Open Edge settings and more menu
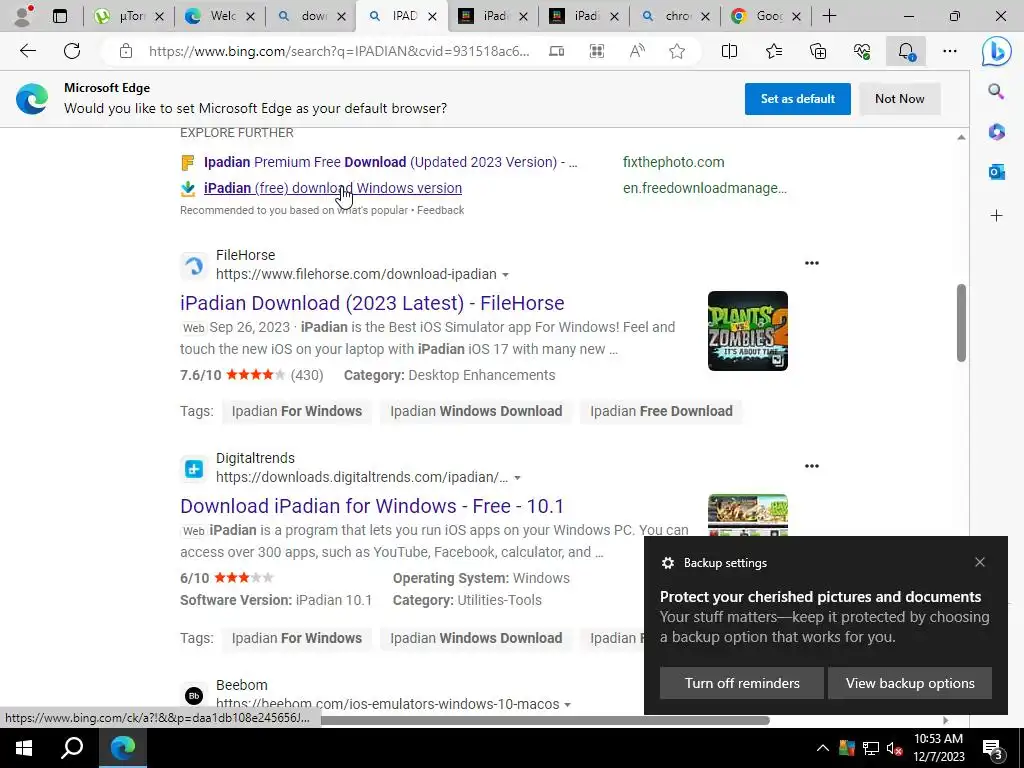The height and width of the screenshot is (768, 1024). pyautogui.click(x=950, y=51)
